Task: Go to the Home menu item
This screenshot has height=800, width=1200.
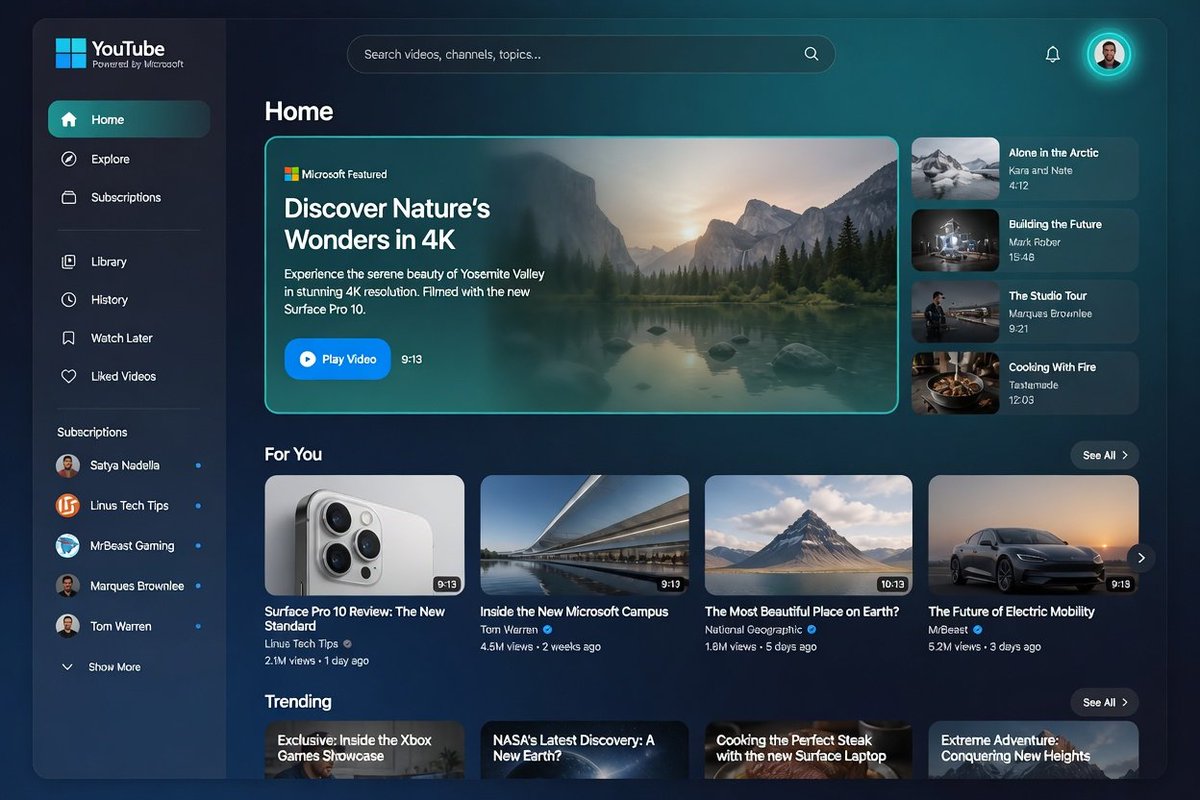Action: click(129, 120)
